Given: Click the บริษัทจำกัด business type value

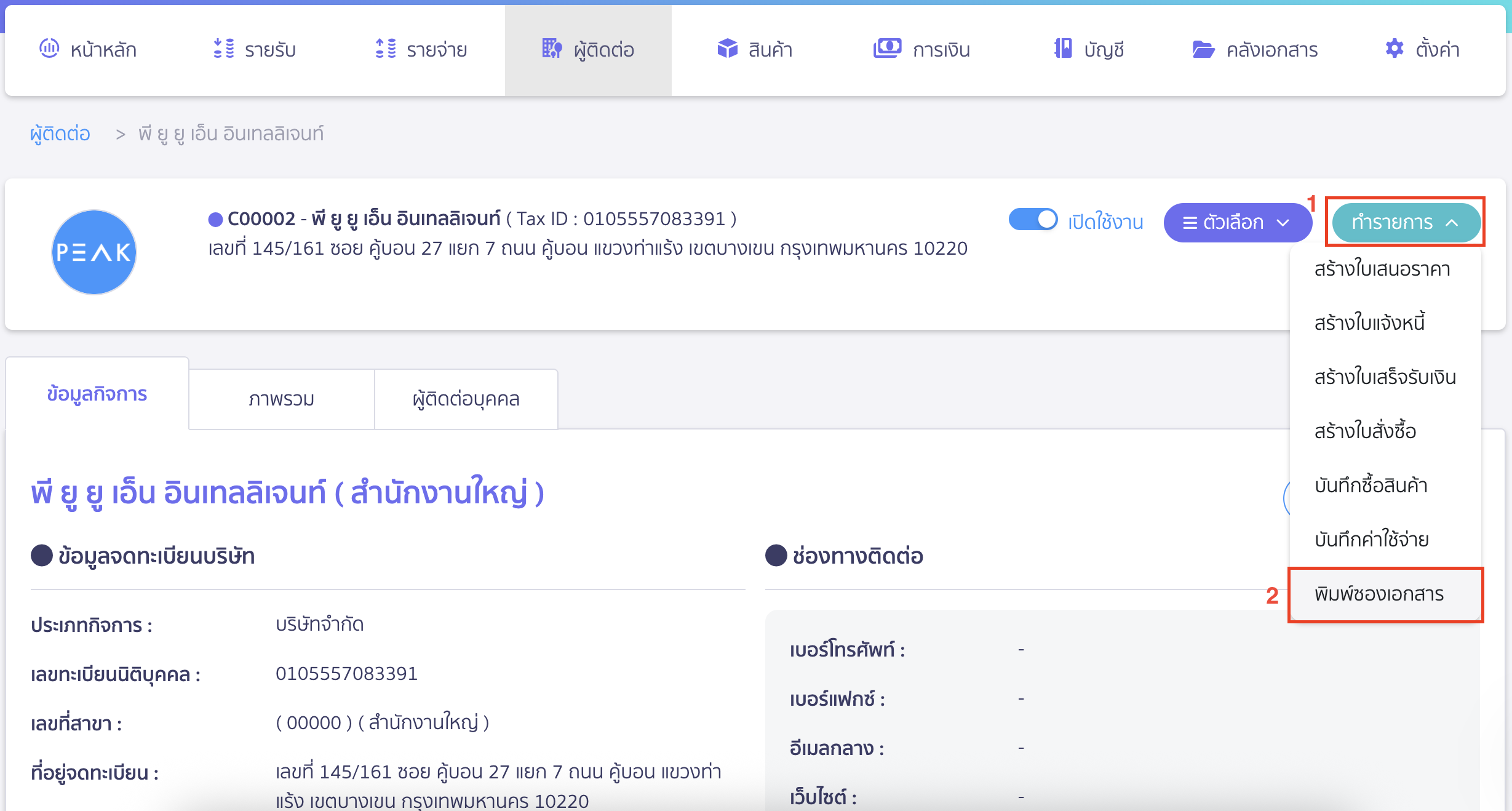Looking at the screenshot, I should (320, 624).
